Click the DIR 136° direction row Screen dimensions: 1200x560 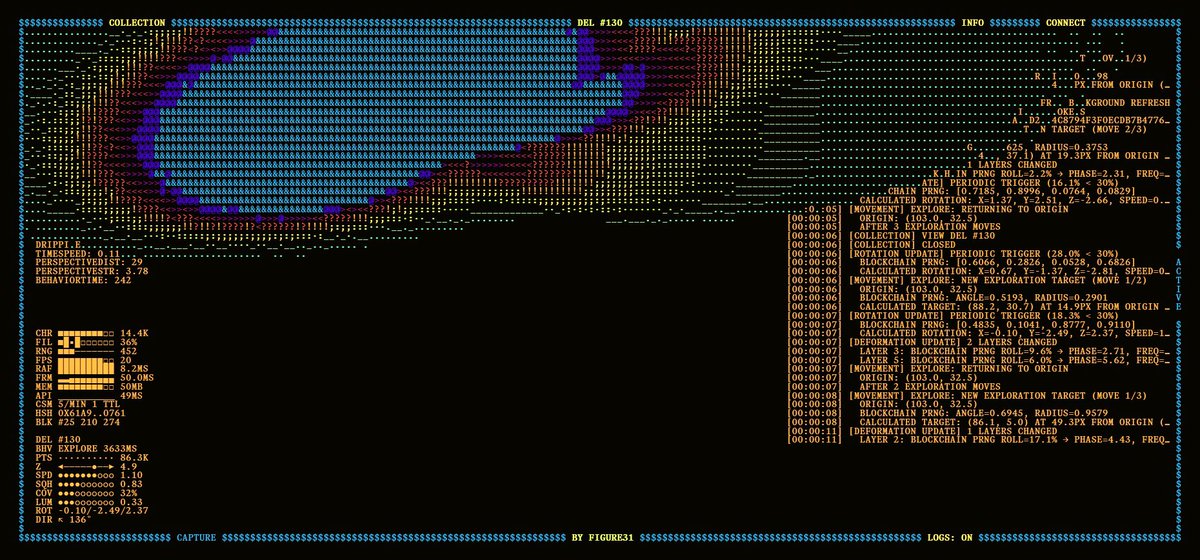coord(63,520)
